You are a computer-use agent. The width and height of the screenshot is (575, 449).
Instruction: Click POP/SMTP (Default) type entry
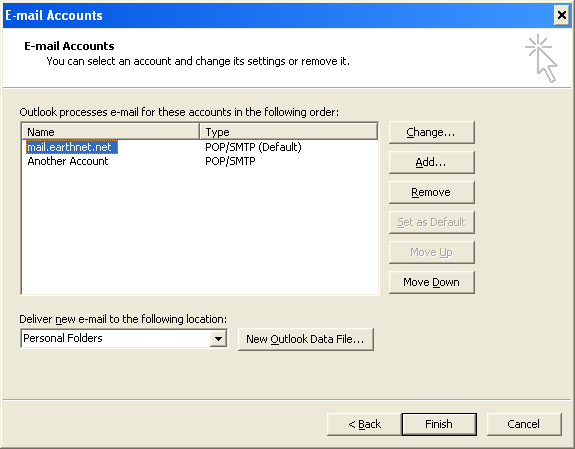[x=253, y=147]
